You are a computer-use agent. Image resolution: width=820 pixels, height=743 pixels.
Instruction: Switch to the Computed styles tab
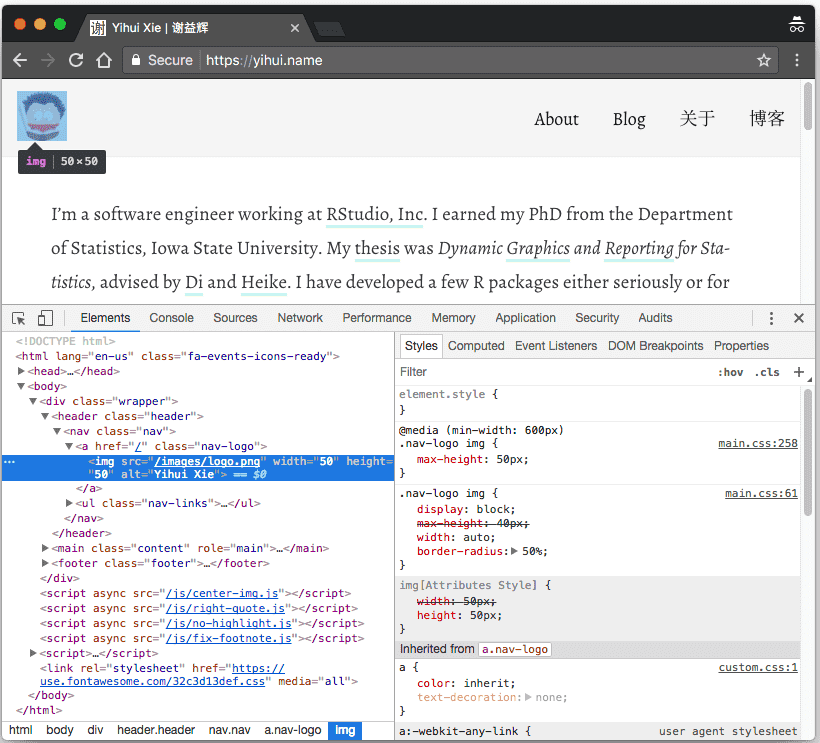pyautogui.click(x=476, y=345)
